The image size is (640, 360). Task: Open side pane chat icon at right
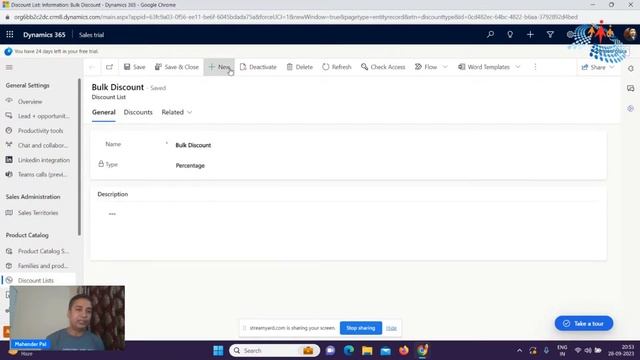coord(631,88)
